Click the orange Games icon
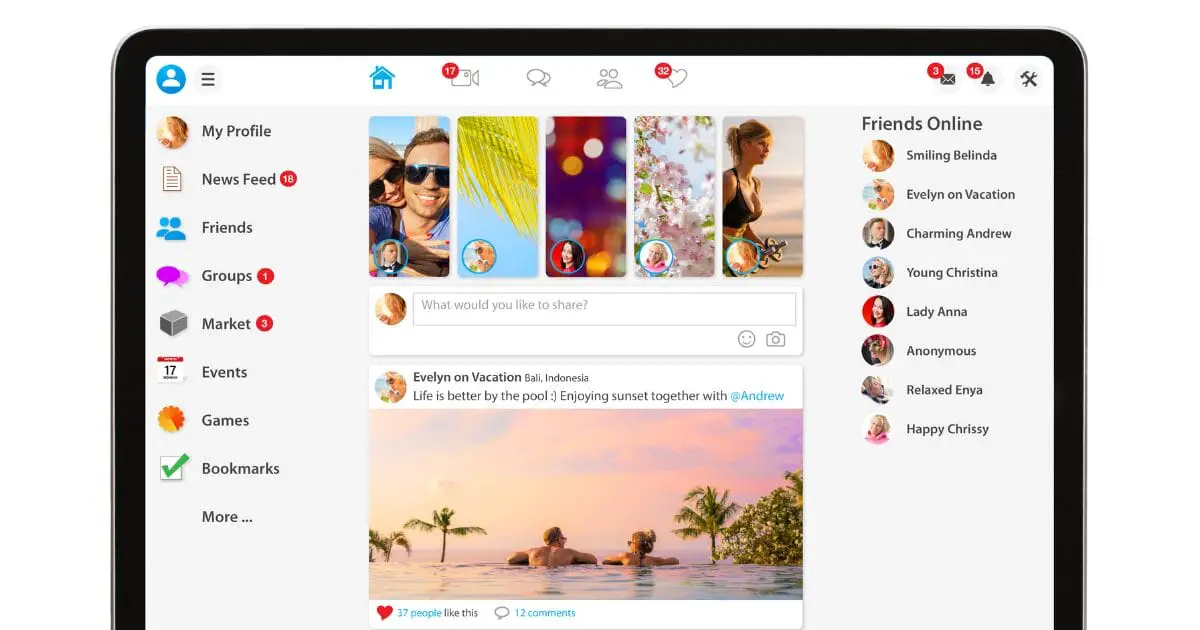The width and height of the screenshot is (1200, 630). (172, 420)
